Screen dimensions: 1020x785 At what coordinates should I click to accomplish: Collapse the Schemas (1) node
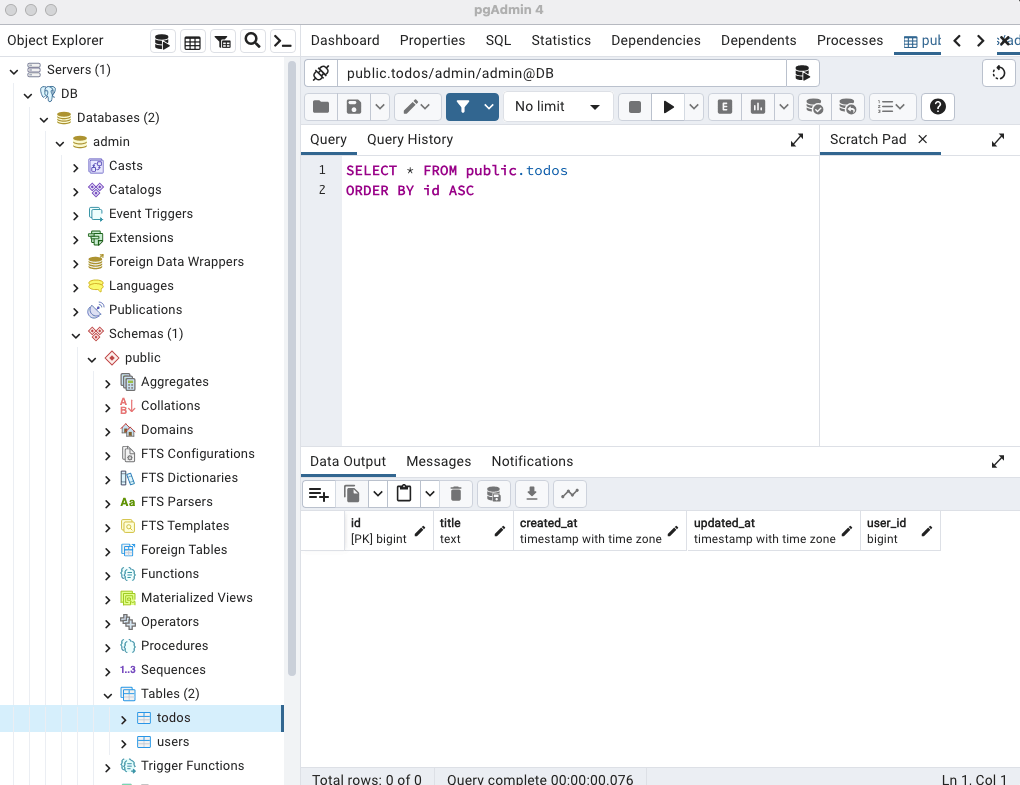click(75, 335)
